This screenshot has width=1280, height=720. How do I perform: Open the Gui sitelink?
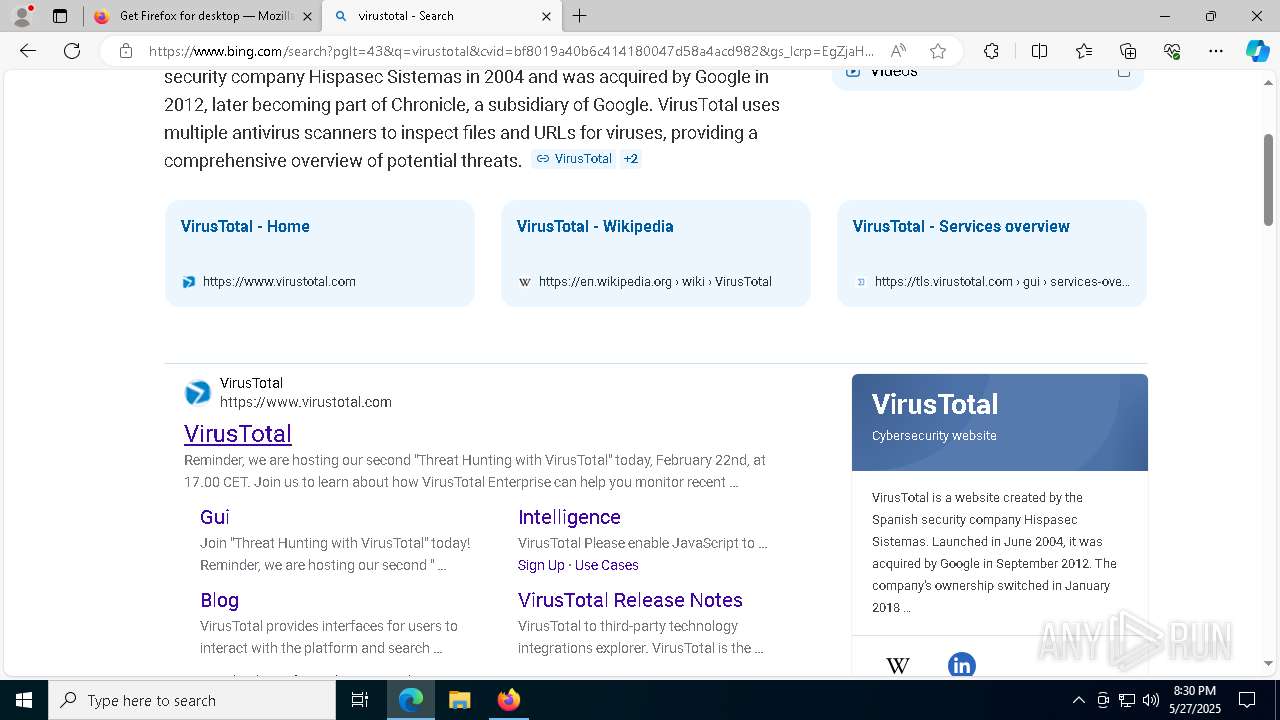pyautogui.click(x=215, y=517)
